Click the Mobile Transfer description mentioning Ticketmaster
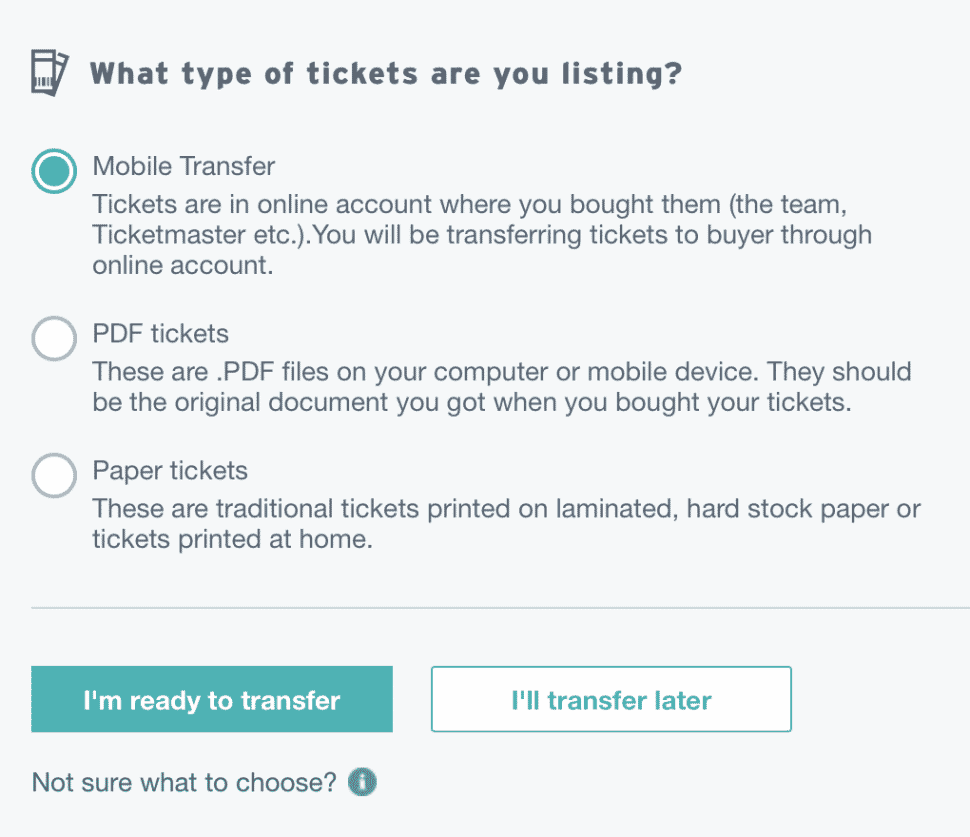This screenshot has height=837, width=970. tap(483, 235)
